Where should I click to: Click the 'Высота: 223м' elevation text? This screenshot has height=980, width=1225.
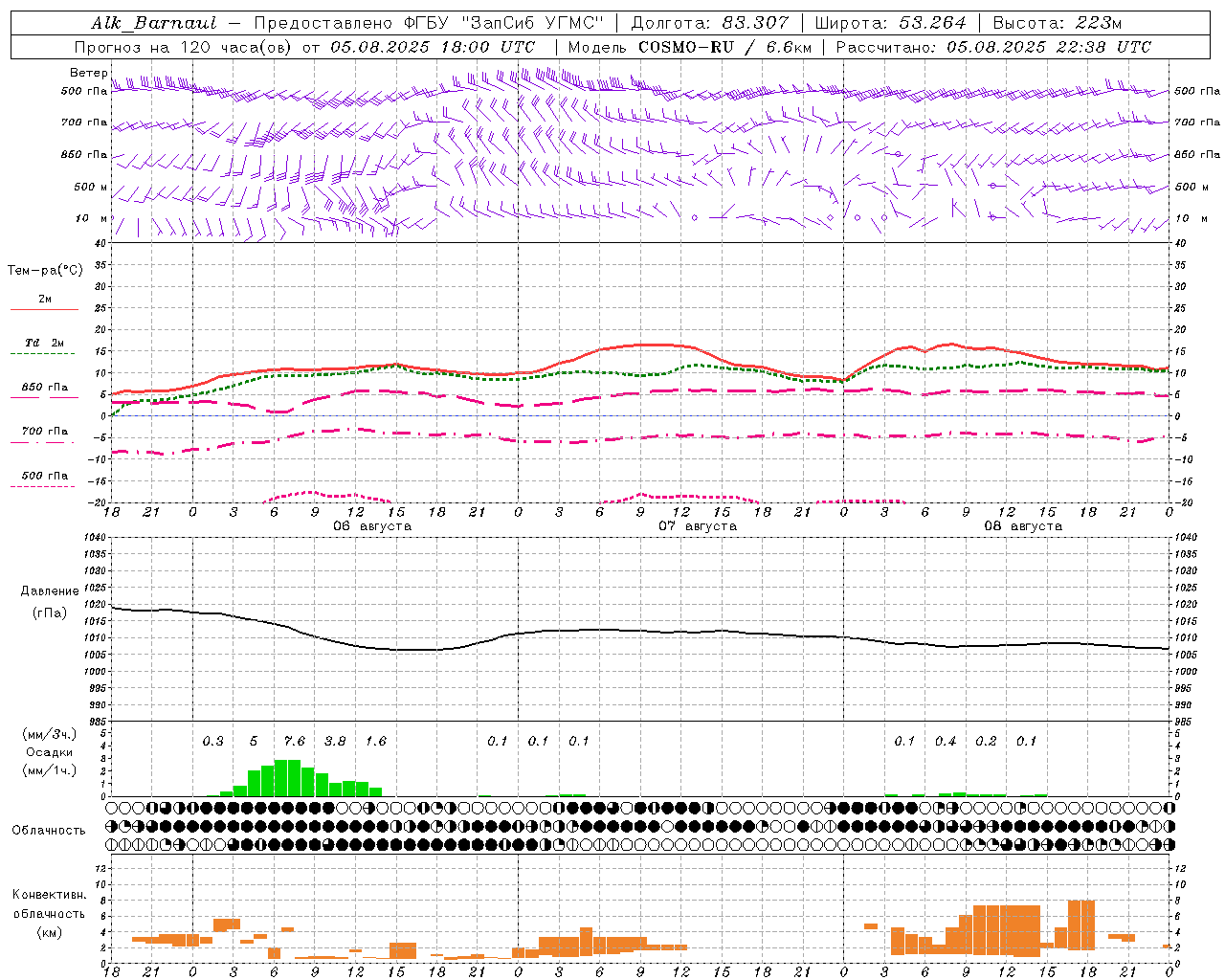[x=1058, y=23]
